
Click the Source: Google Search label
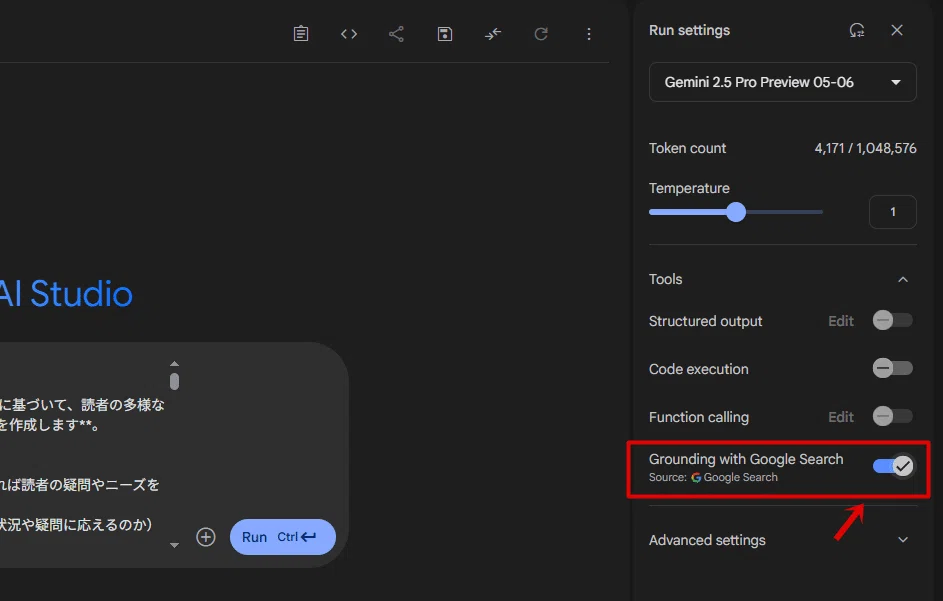pyautogui.click(x=713, y=477)
